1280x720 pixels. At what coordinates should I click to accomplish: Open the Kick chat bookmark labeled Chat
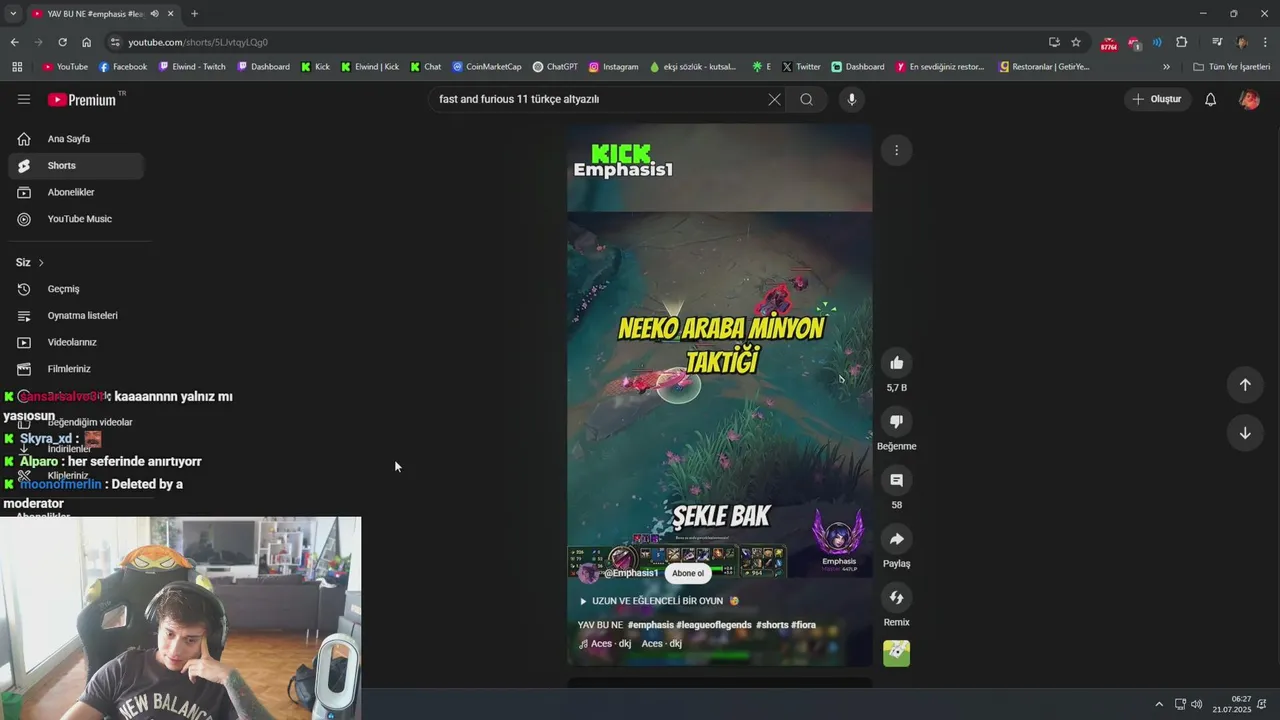[425, 67]
